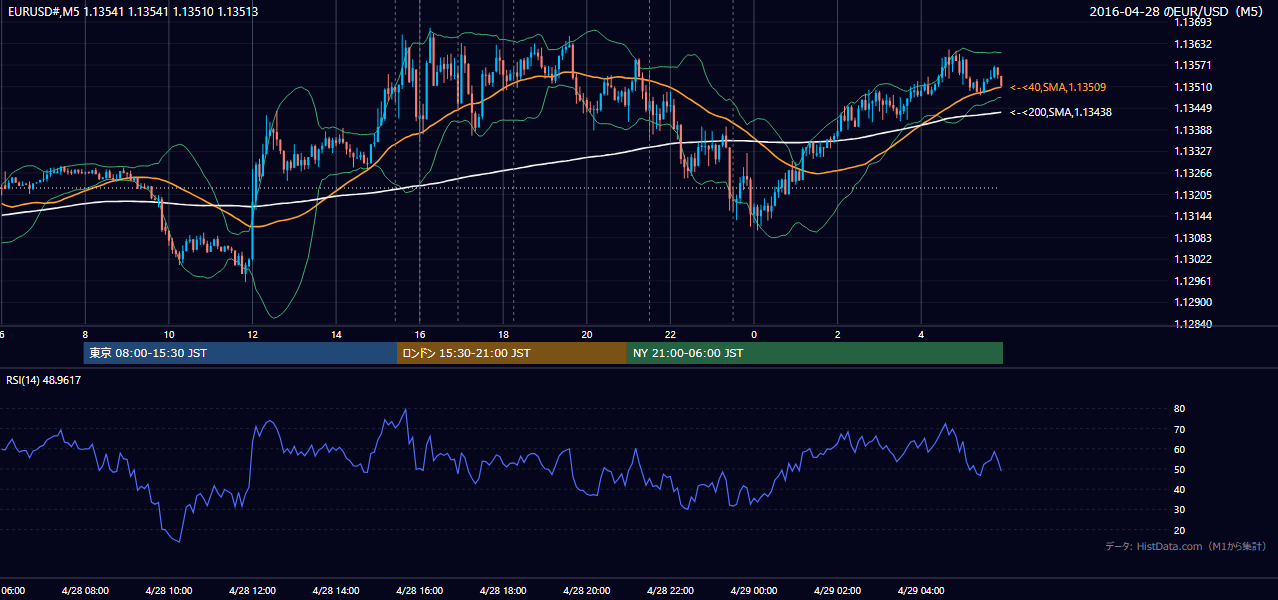This screenshot has width=1278, height=600.
Task: Click the 4/28 20:00 time axis label
Action: pos(586,590)
